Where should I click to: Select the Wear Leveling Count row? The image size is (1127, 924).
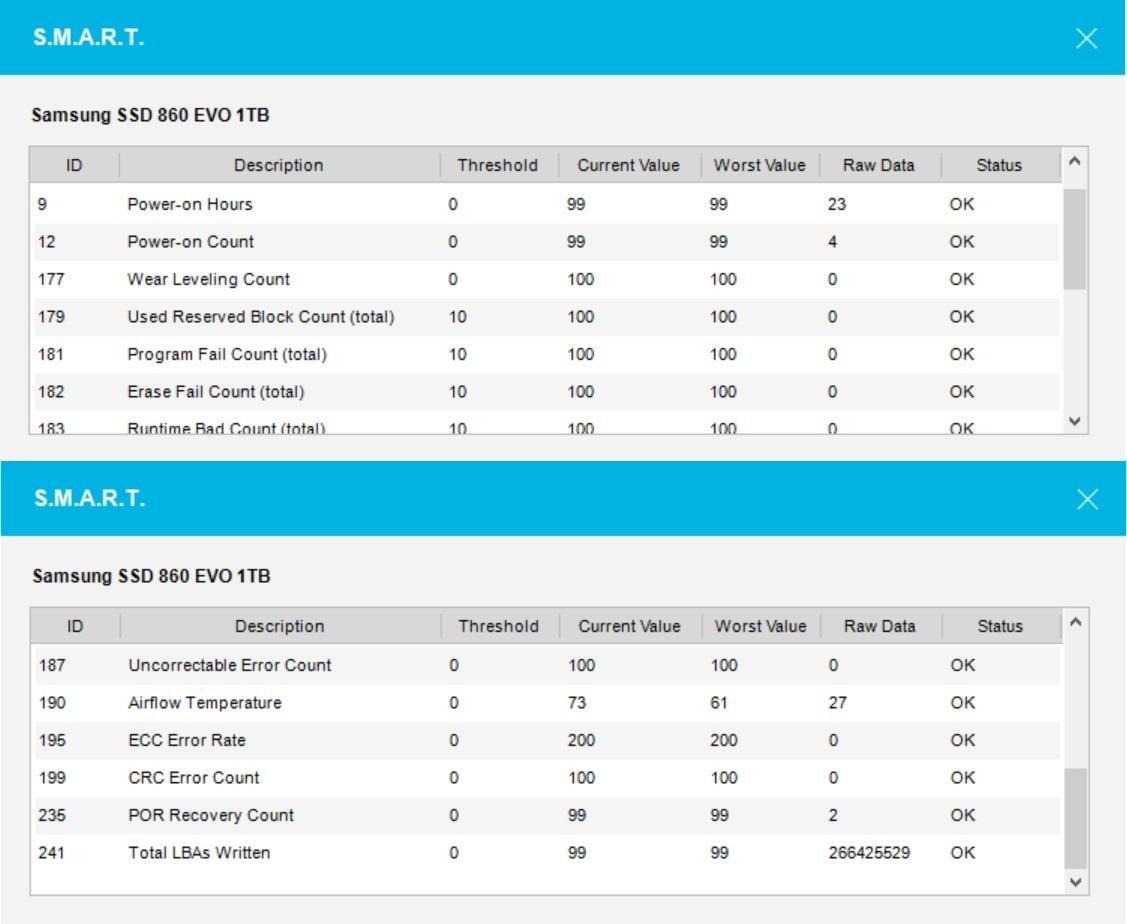point(546,279)
